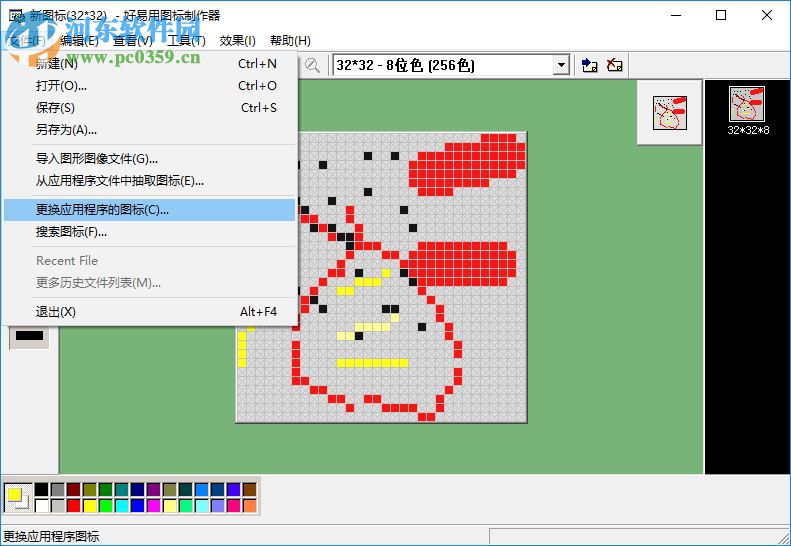Screen dimensions: 791x546
Task: Open the 查看(V) menu
Action: (x=133, y=41)
